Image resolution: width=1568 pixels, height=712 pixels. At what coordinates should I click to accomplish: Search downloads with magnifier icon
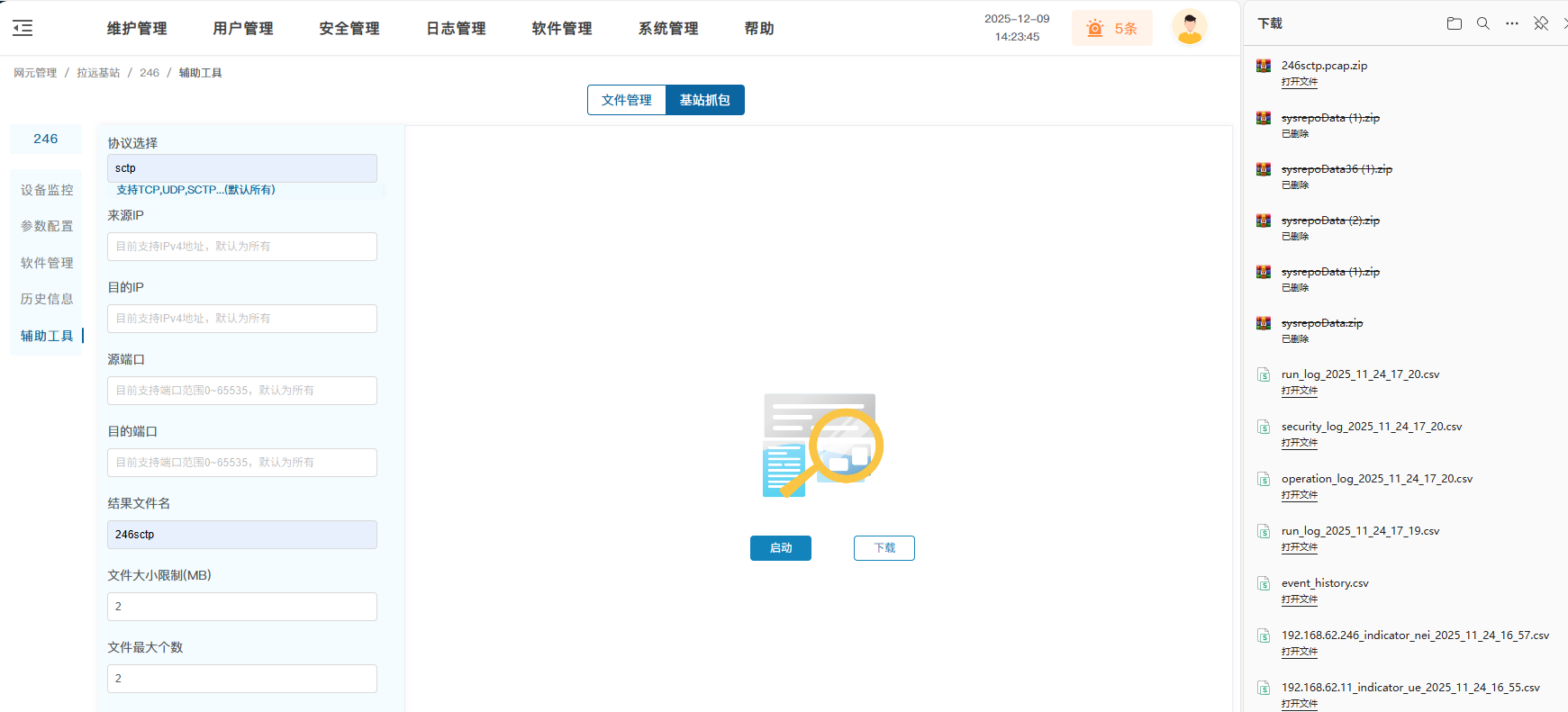[x=1482, y=23]
